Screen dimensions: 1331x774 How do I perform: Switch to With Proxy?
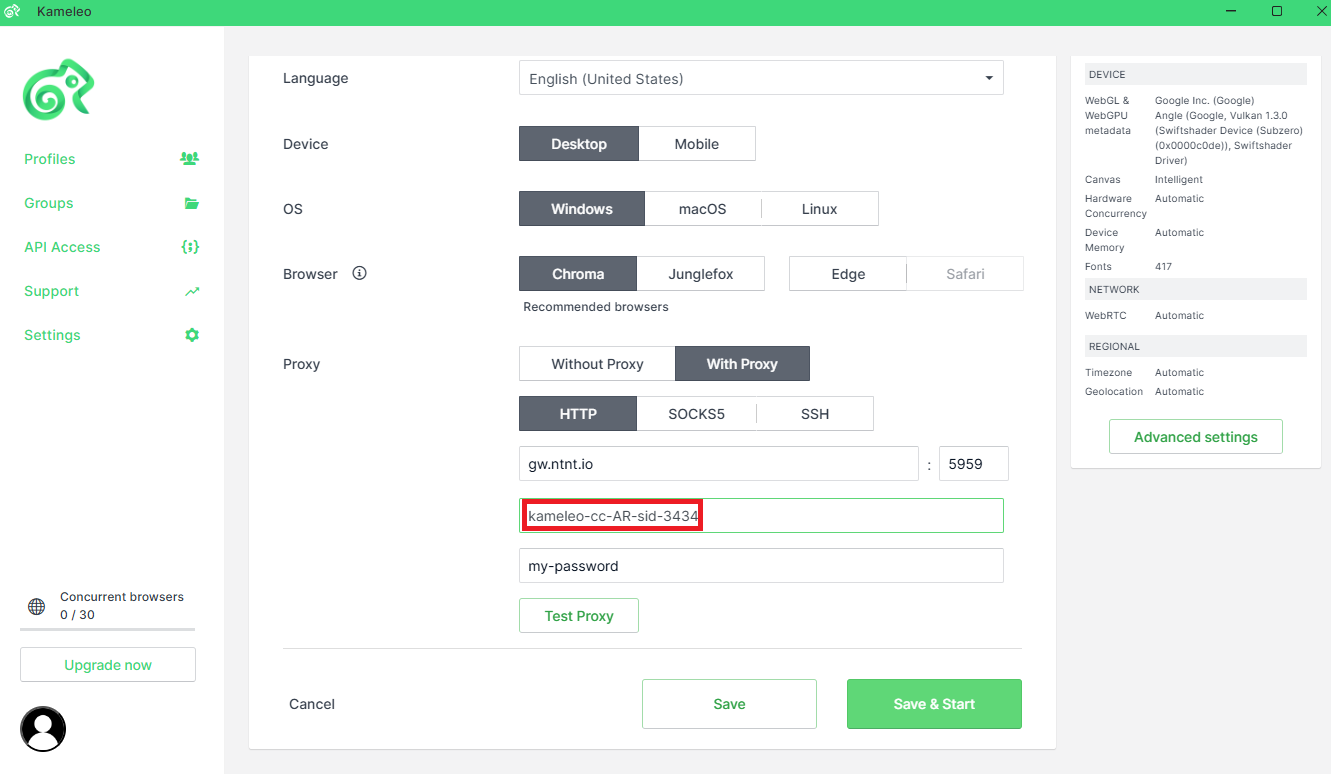point(742,364)
